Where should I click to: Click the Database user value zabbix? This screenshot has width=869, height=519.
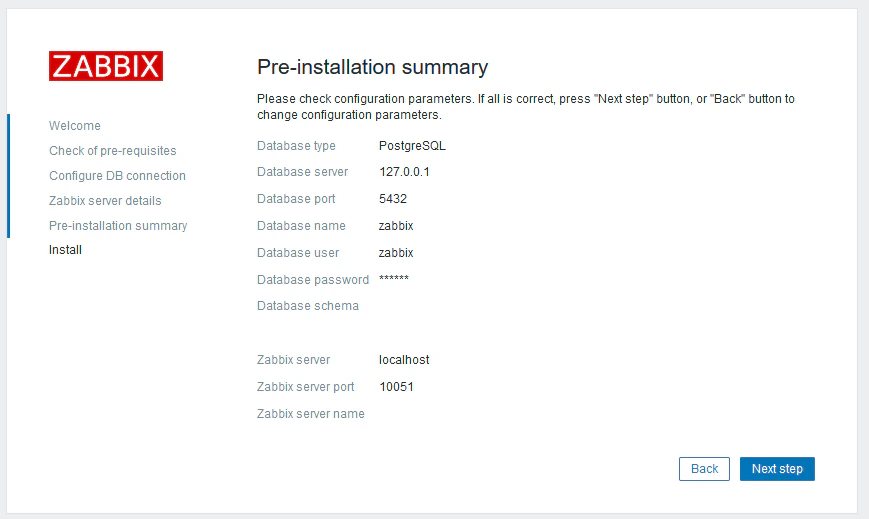click(x=396, y=253)
